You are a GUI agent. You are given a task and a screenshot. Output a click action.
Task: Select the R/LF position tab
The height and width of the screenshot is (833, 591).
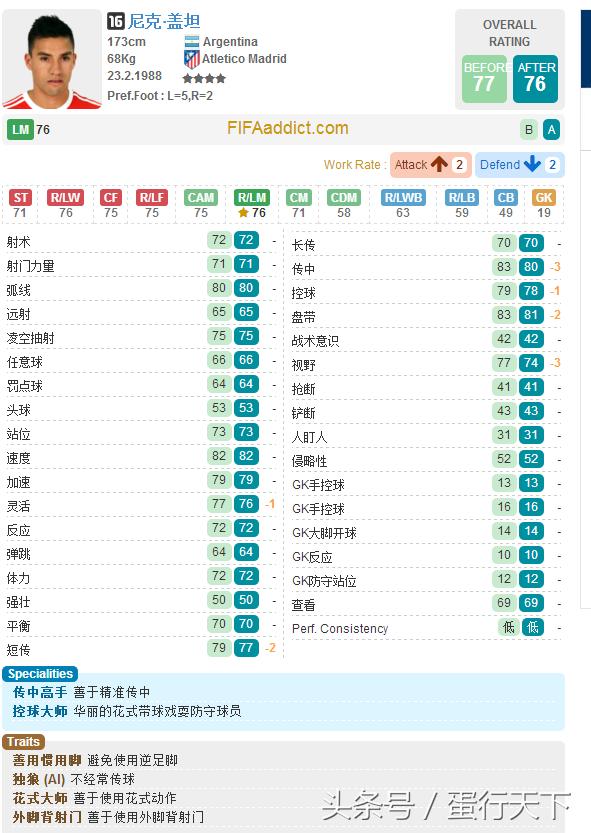click(x=152, y=198)
